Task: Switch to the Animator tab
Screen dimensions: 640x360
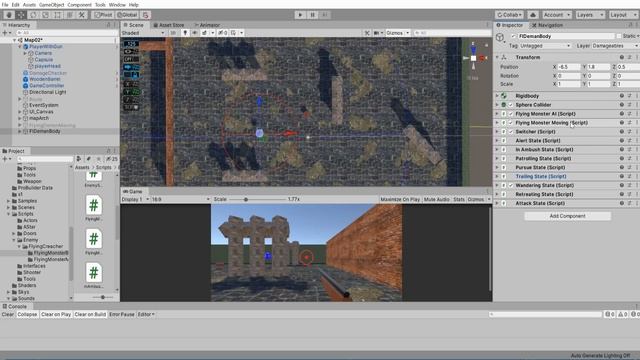Action: click(x=207, y=25)
